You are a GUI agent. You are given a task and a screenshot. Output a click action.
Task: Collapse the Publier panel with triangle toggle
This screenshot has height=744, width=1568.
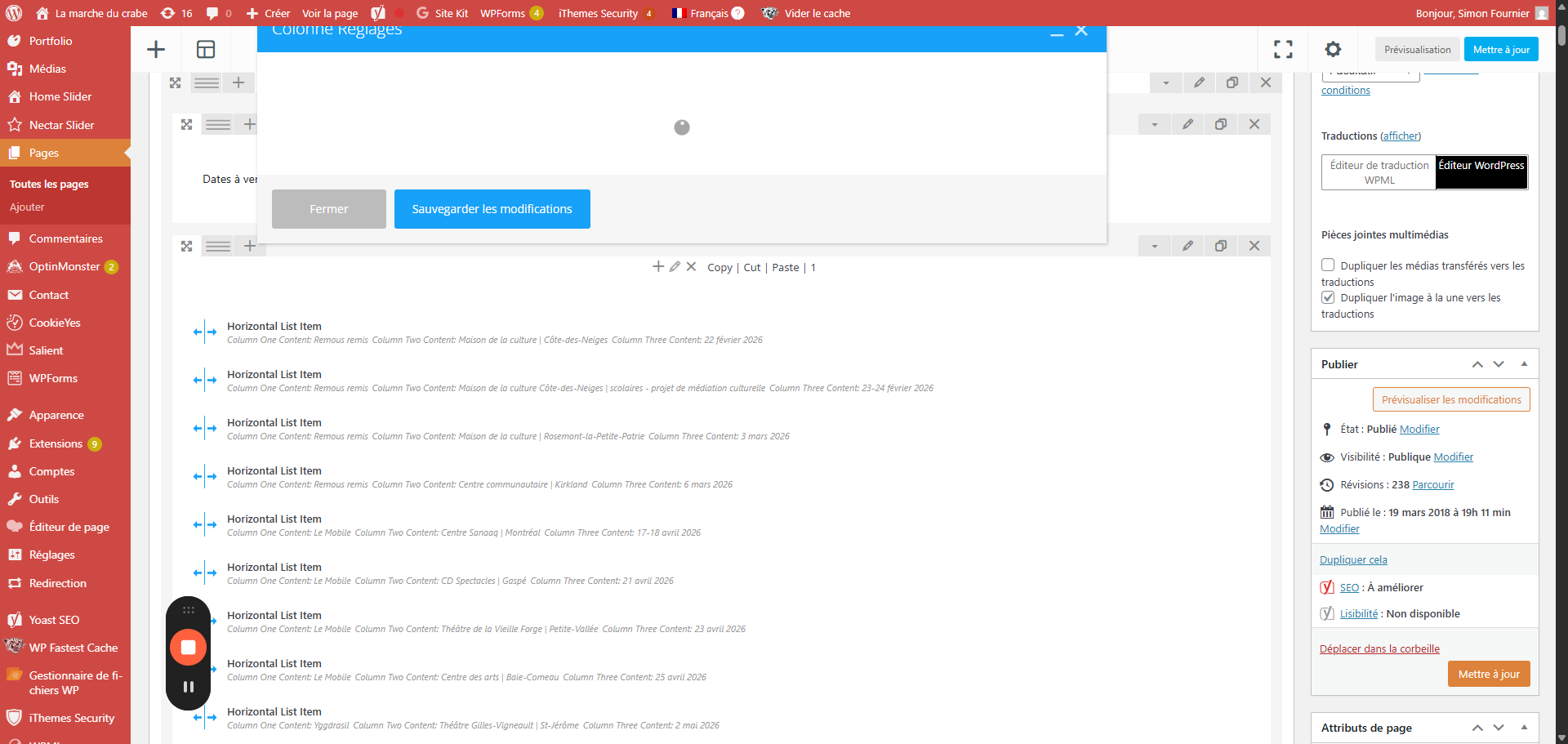1524,364
